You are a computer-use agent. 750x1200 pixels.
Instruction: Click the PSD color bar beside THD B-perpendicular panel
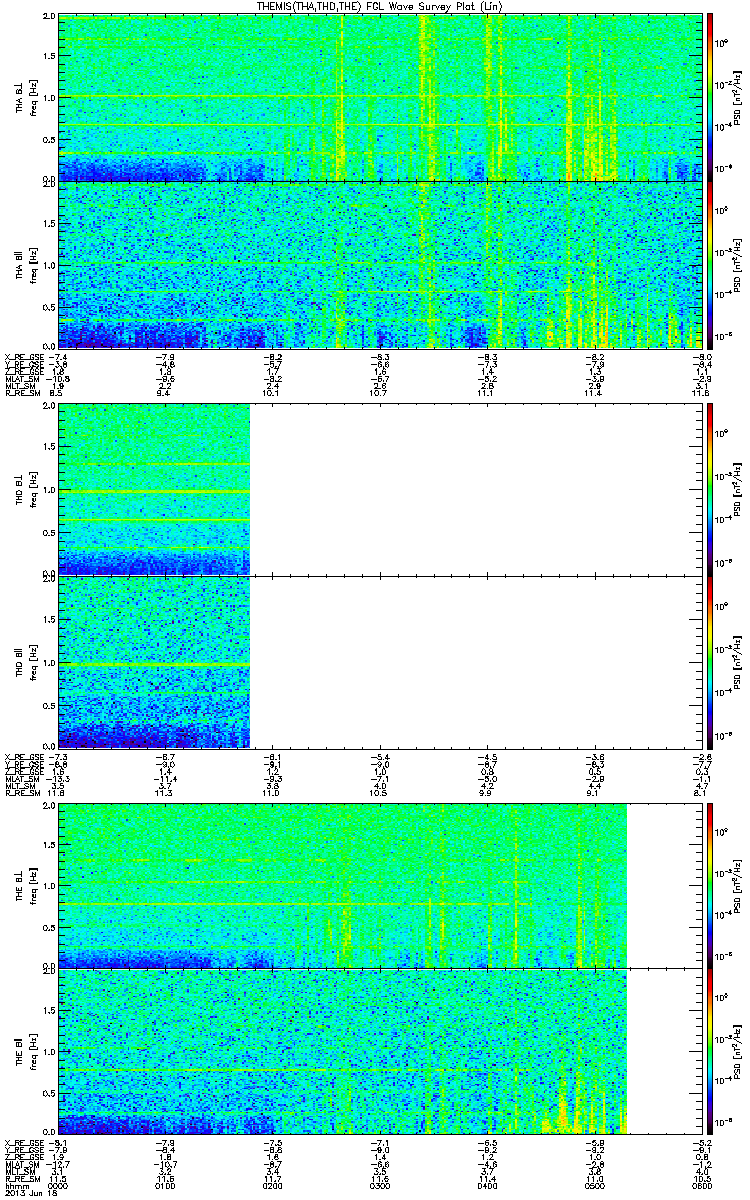(x=711, y=489)
